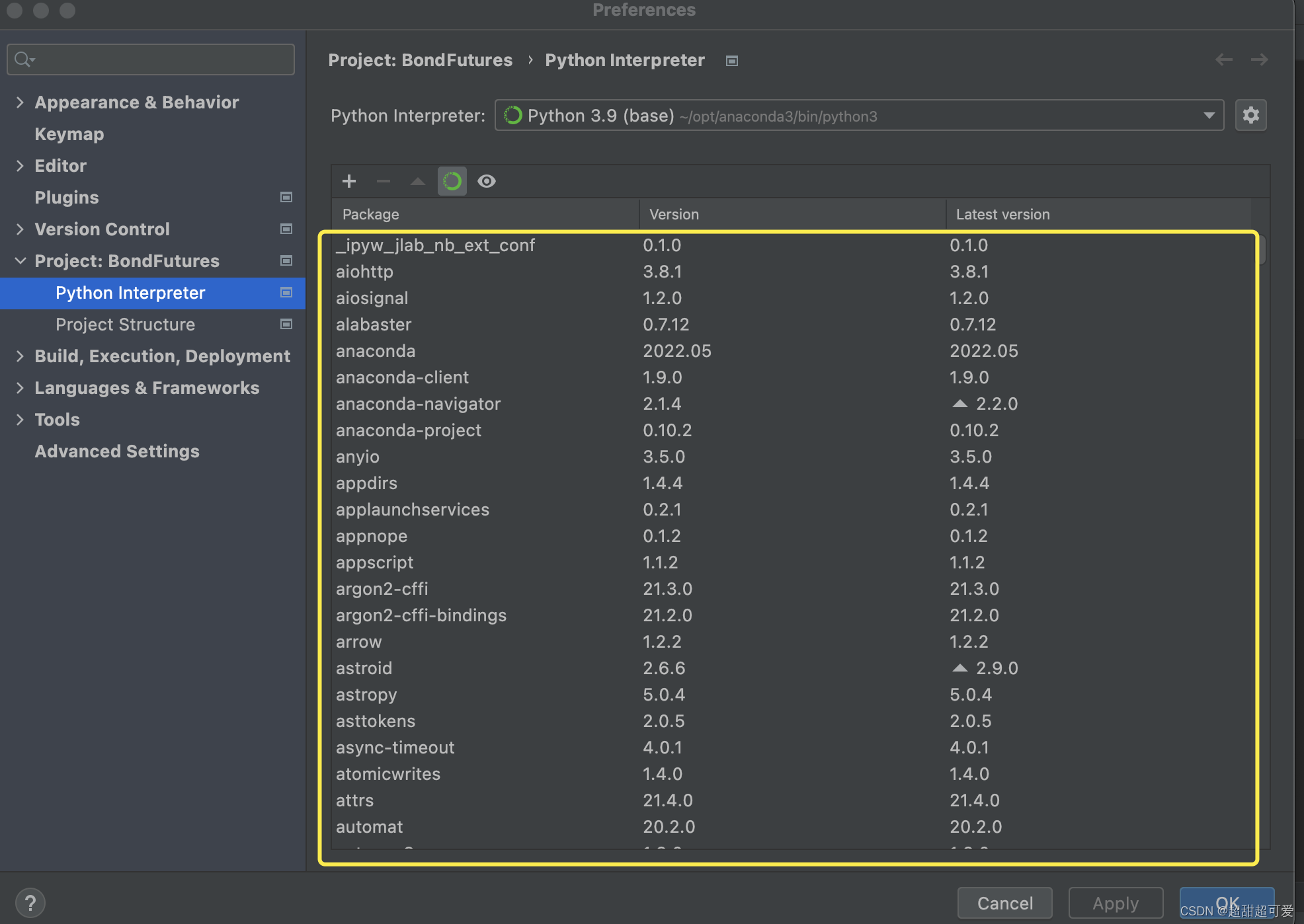This screenshot has height=924, width=1304.
Task: Focus the settings search field
Action: pyautogui.click(x=151, y=59)
